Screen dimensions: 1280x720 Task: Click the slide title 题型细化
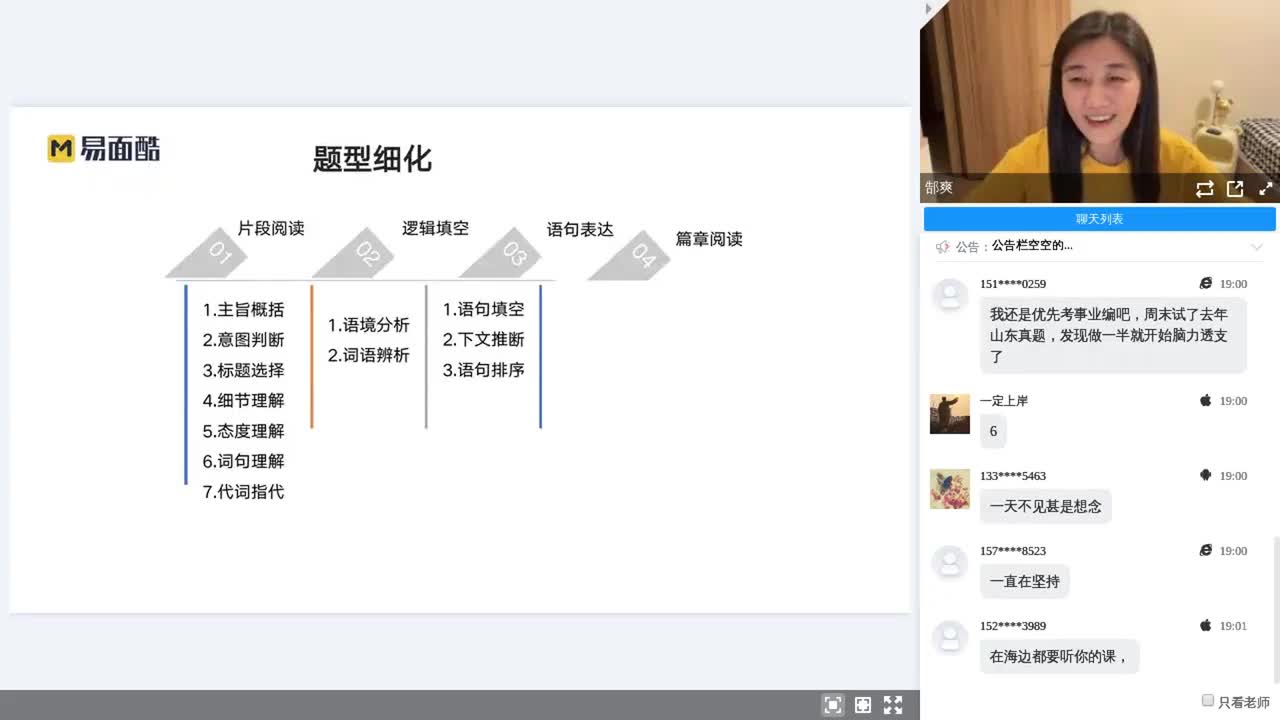pyautogui.click(x=372, y=159)
